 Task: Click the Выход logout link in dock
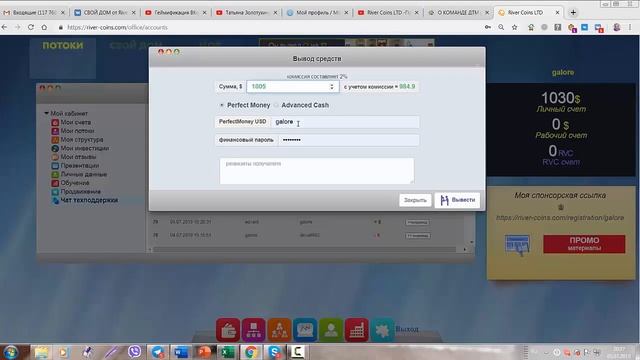tap(407, 329)
